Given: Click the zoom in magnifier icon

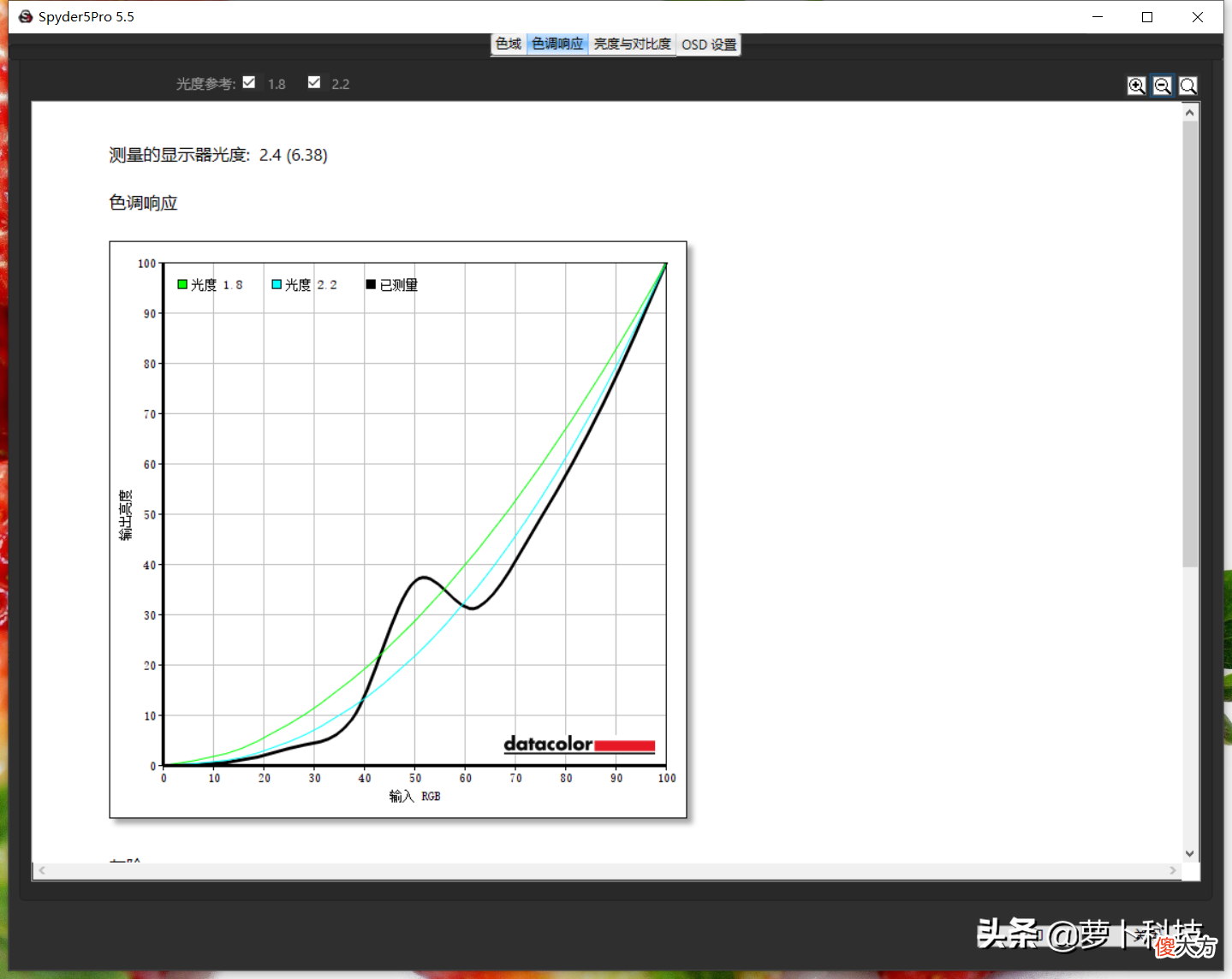Looking at the screenshot, I should coord(1136,86).
